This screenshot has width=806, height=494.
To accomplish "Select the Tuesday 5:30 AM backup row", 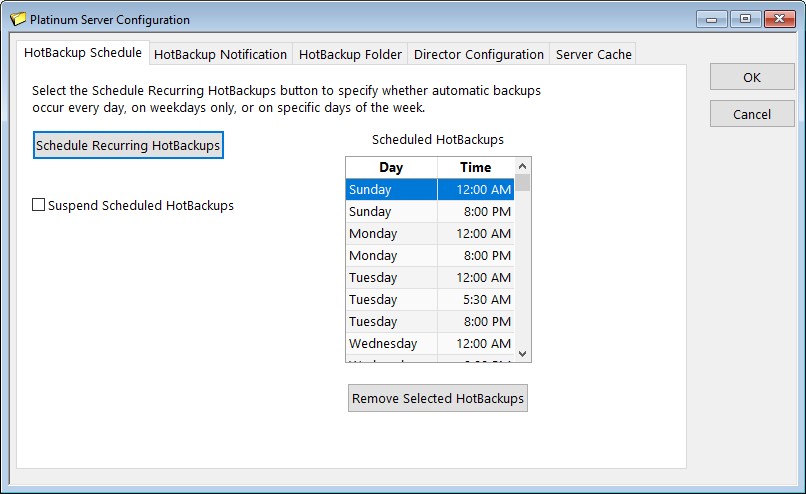I will 429,300.
